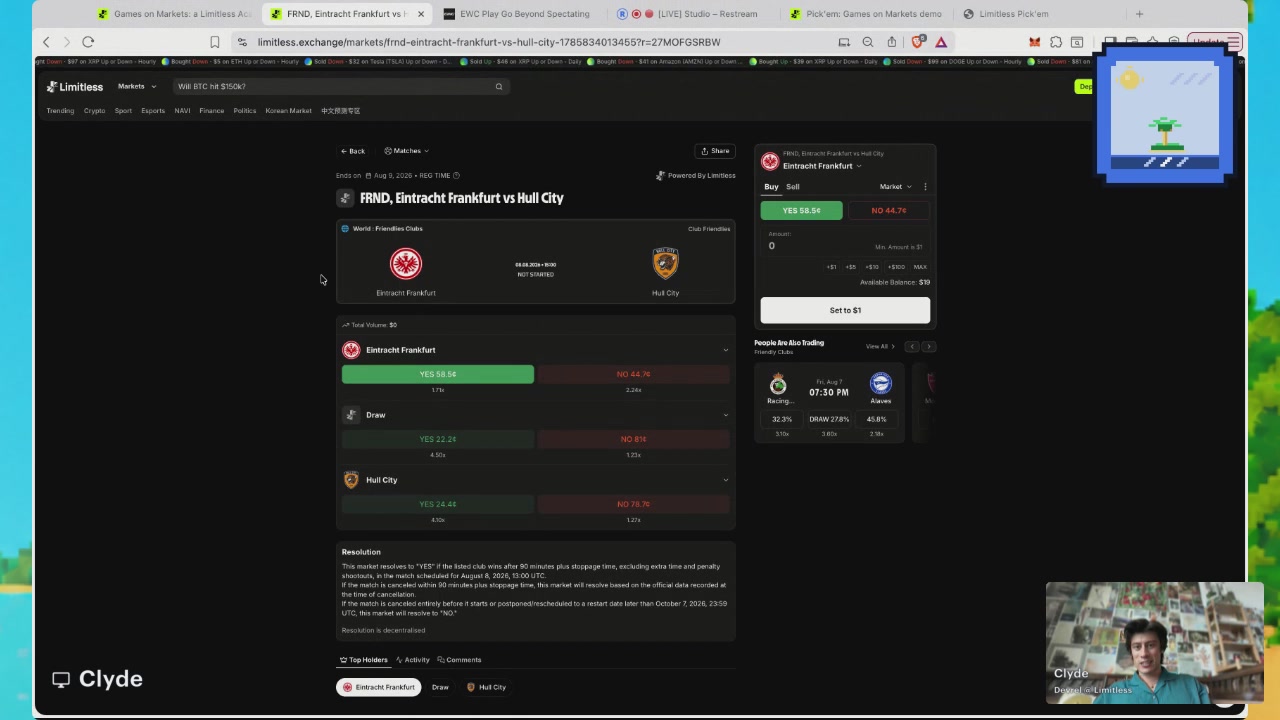This screenshot has width=1280, height=720.
Task: Click the browser back arrow
Action: coord(46,42)
